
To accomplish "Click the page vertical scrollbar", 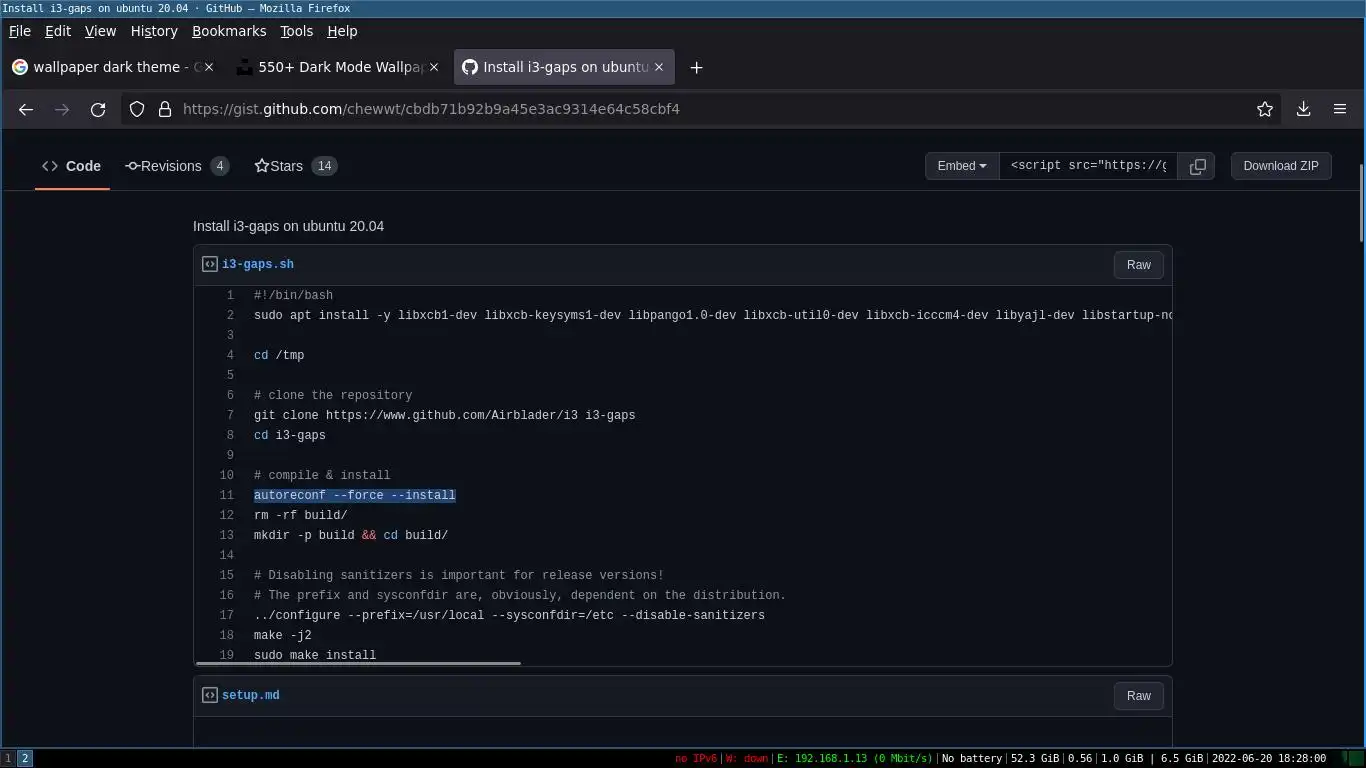I will [1361, 202].
